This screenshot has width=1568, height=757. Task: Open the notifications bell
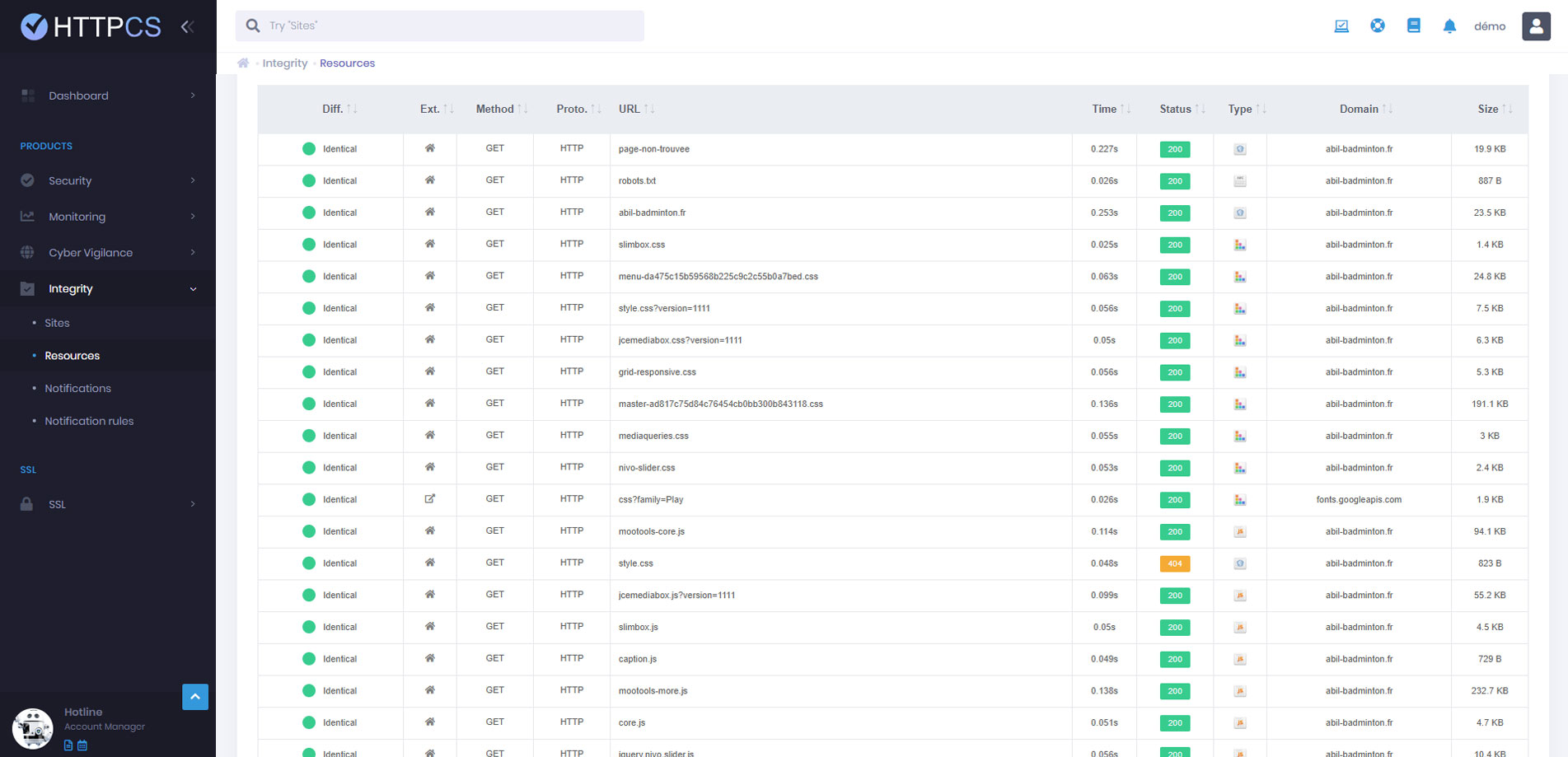(x=1449, y=26)
